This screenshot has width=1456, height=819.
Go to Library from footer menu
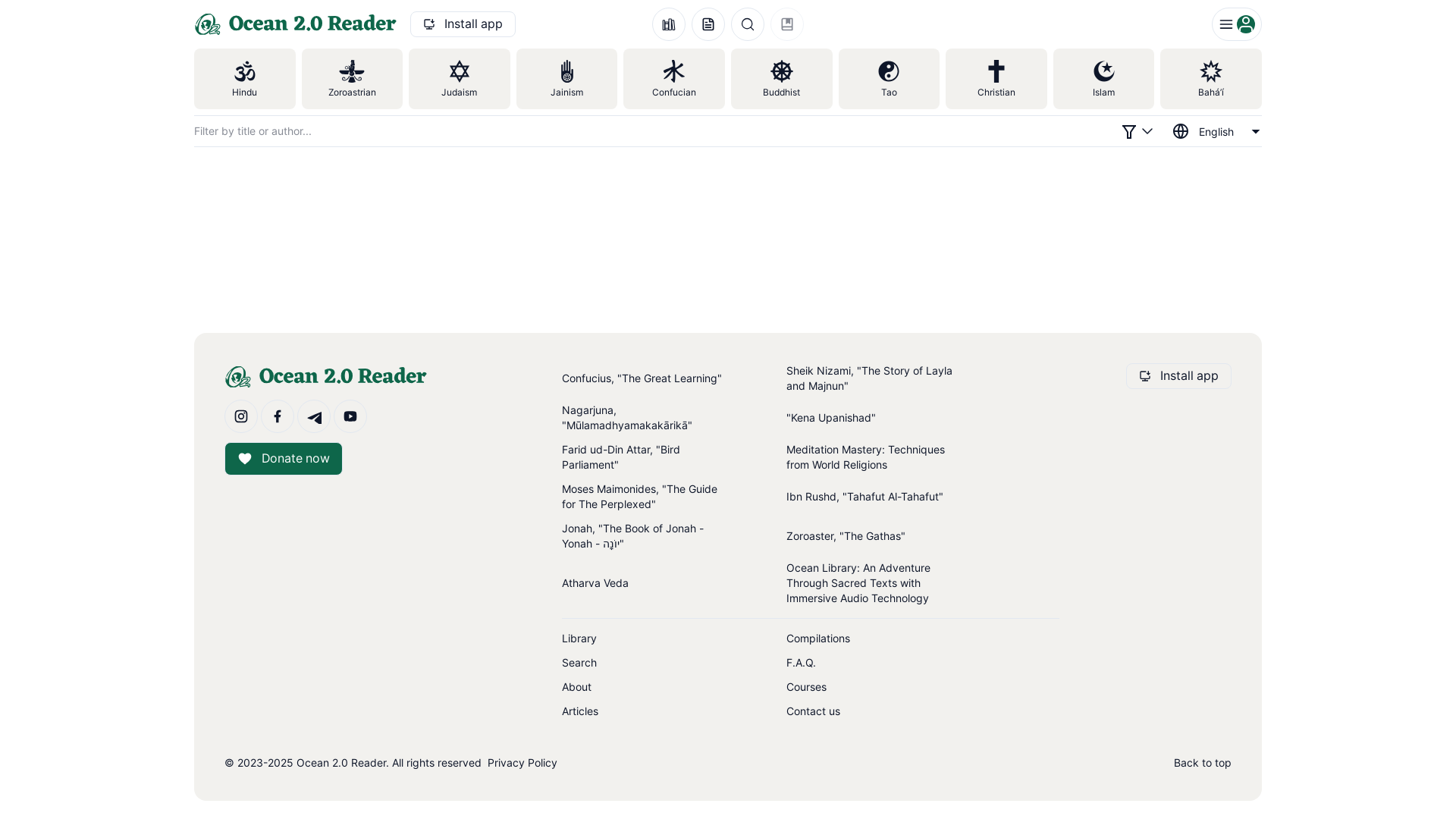coord(579,639)
